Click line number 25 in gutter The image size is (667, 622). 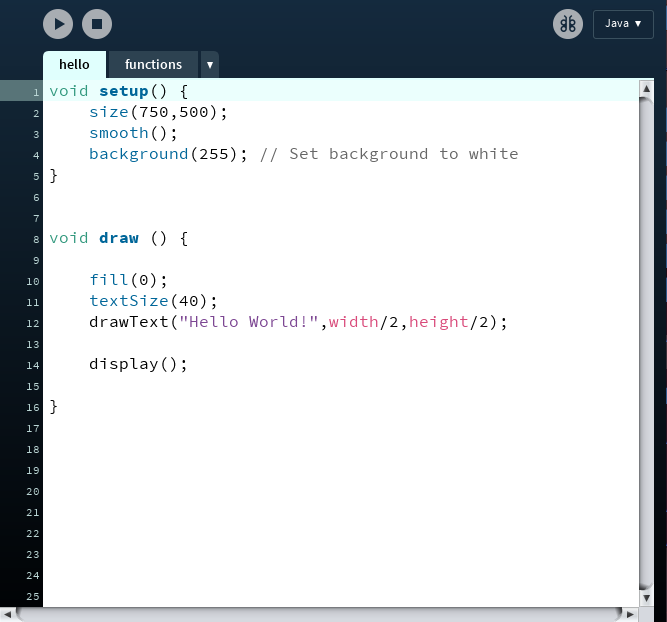click(33, 596)
